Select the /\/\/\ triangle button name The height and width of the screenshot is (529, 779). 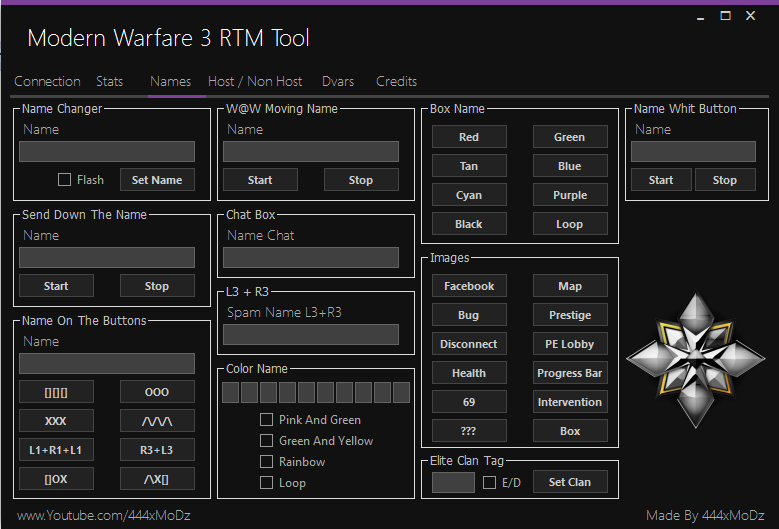(x=157, y=421)
